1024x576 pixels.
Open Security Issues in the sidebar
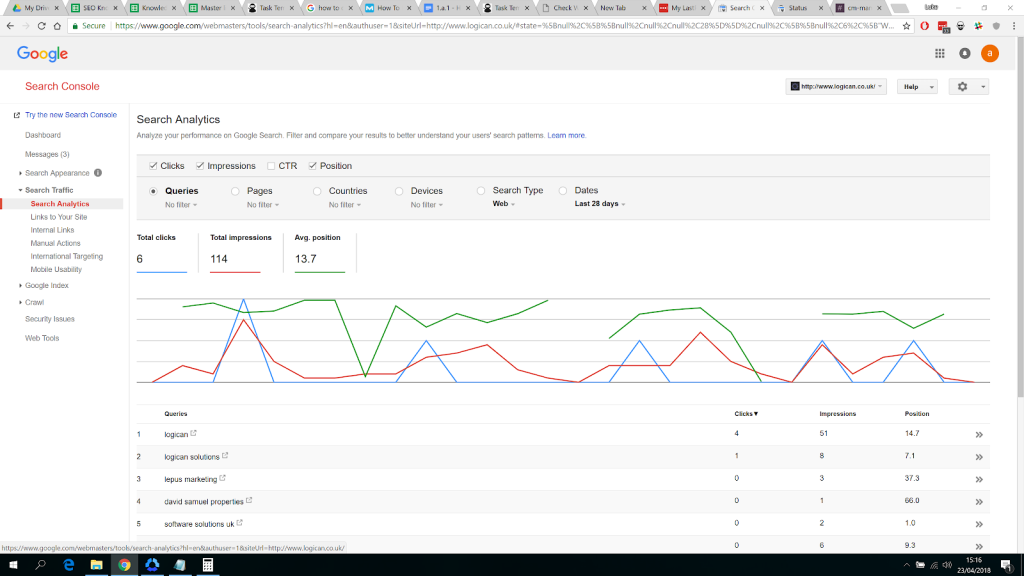pyautogui.click(x=50, y=319)
